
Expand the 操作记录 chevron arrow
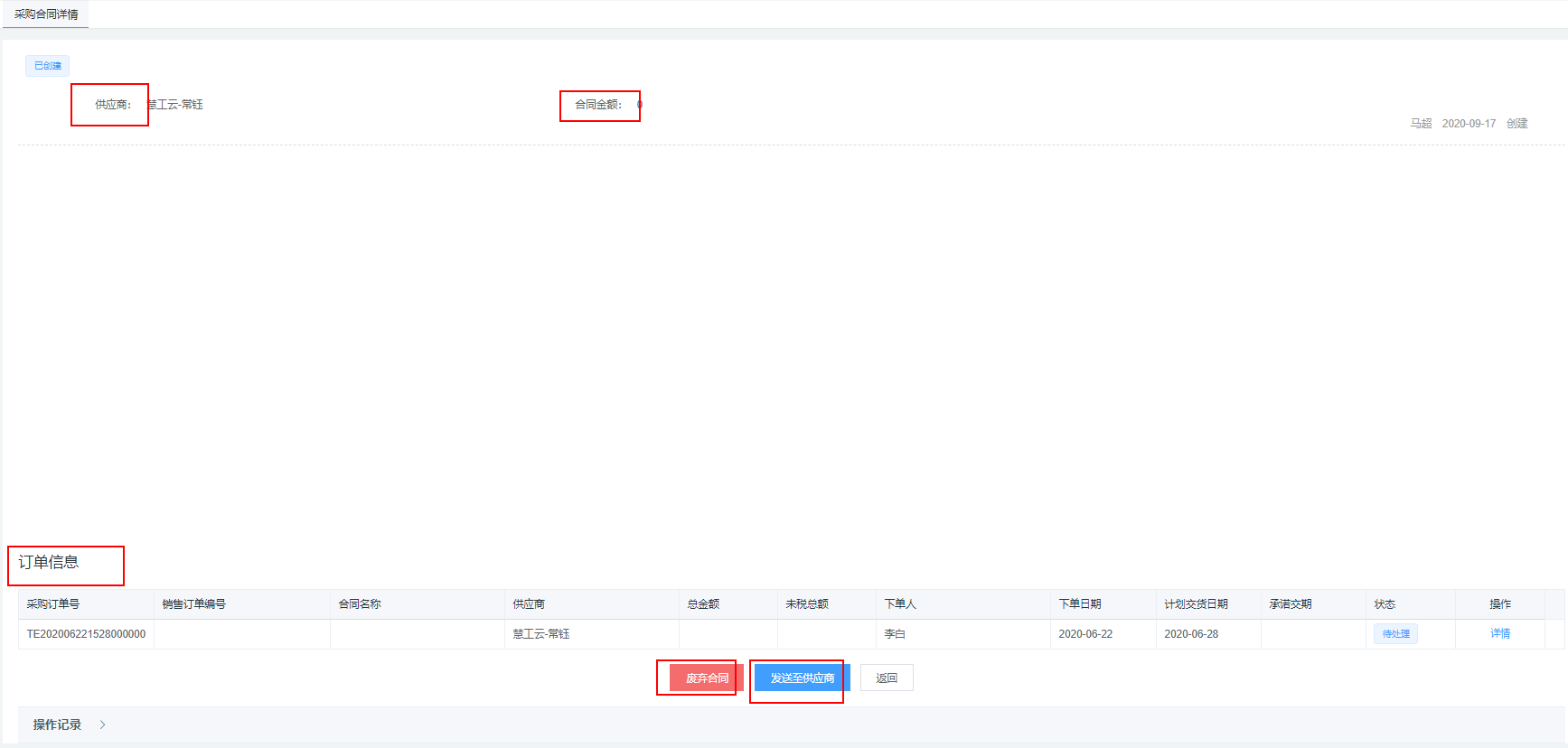tap(102, 725)
